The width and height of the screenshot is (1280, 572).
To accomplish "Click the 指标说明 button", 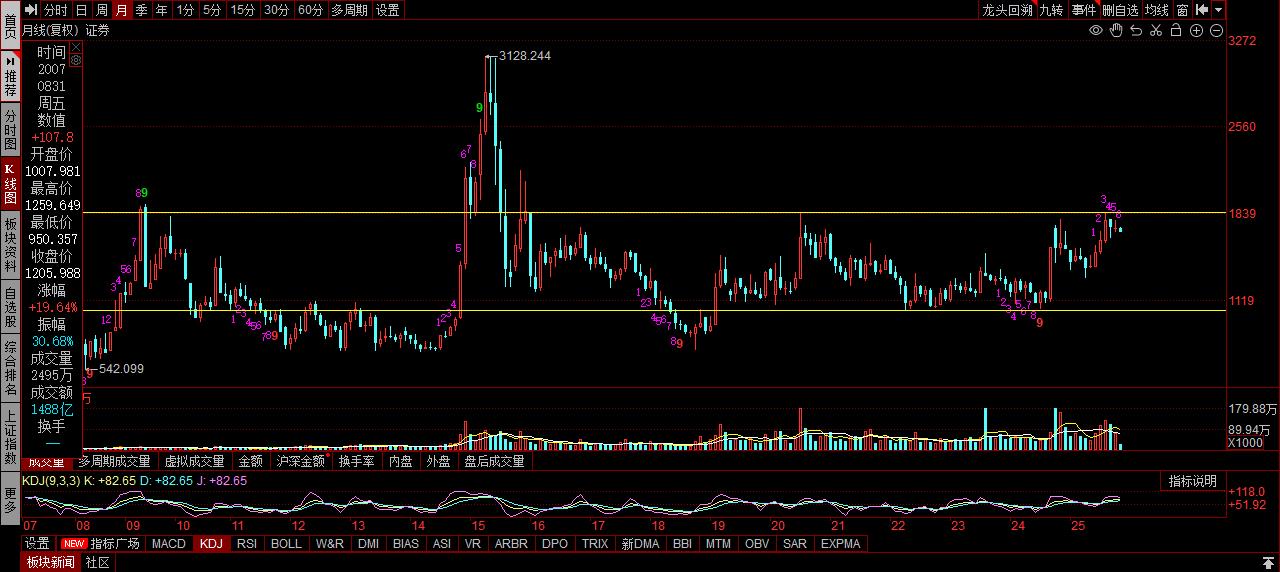I will tap(1193, 482).
